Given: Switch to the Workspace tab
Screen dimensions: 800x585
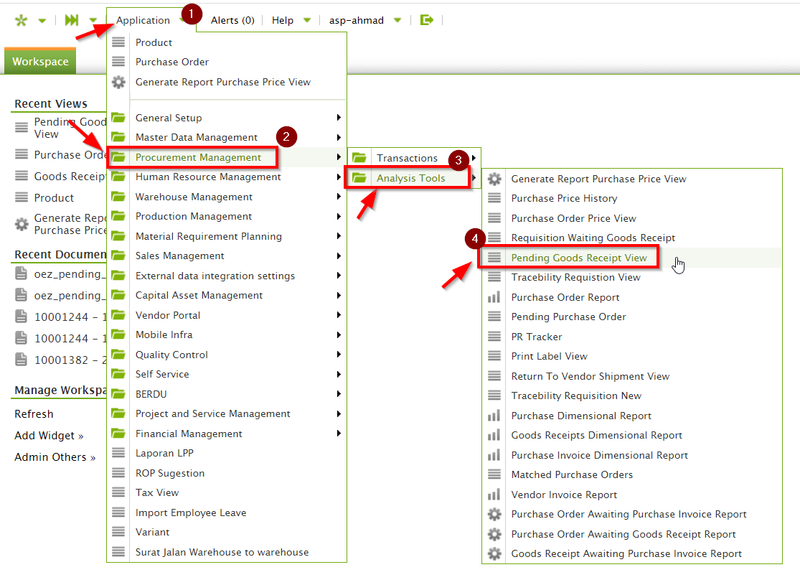Looking at the screenshot, I should pyautogui.click(x=39, y=61).
